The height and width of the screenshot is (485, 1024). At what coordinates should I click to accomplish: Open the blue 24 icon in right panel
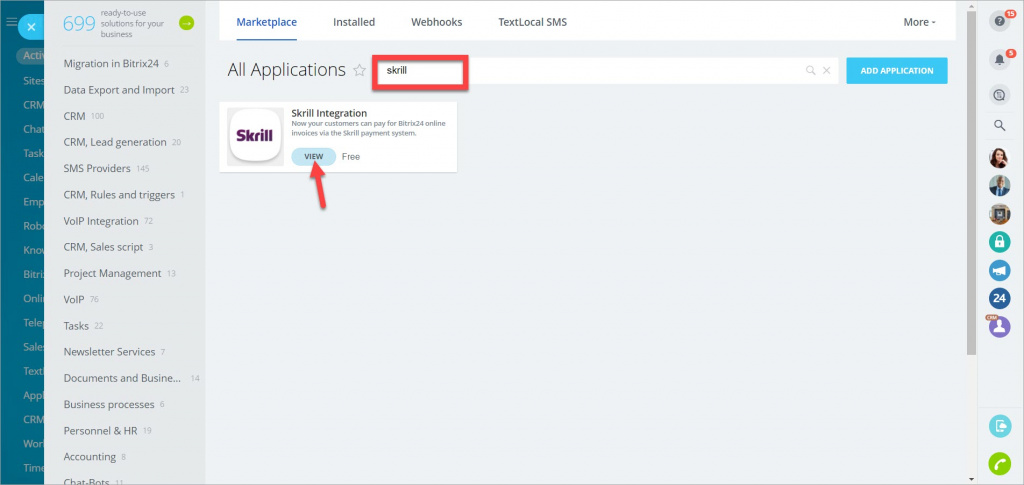[x=999, y=298]
